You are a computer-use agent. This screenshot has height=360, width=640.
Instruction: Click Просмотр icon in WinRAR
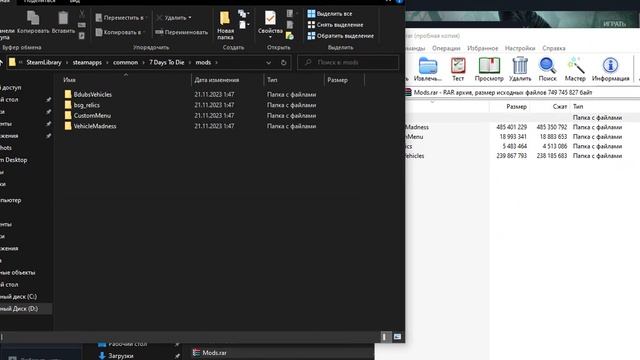coord(489,69)
